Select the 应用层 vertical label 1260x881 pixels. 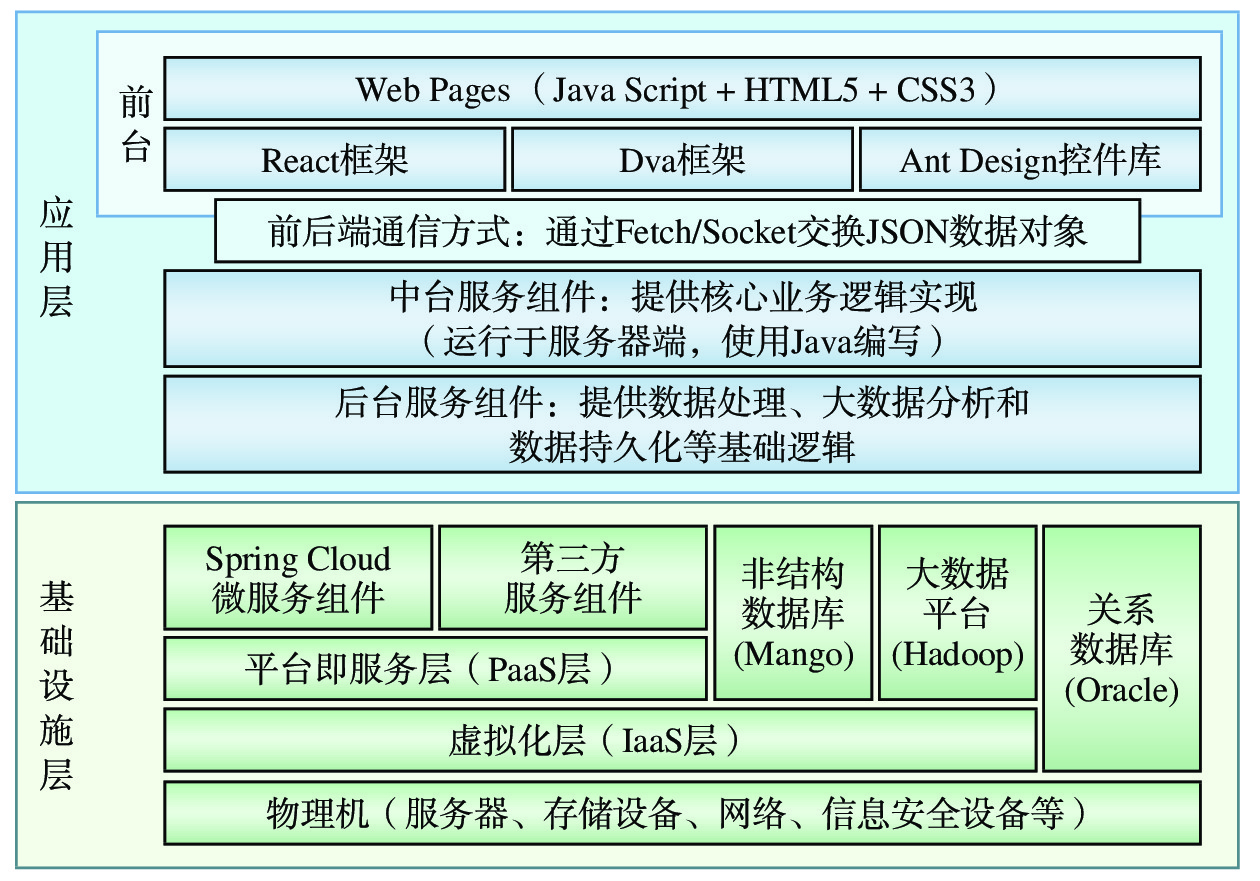pyautogui.click(x=56, y=257)
